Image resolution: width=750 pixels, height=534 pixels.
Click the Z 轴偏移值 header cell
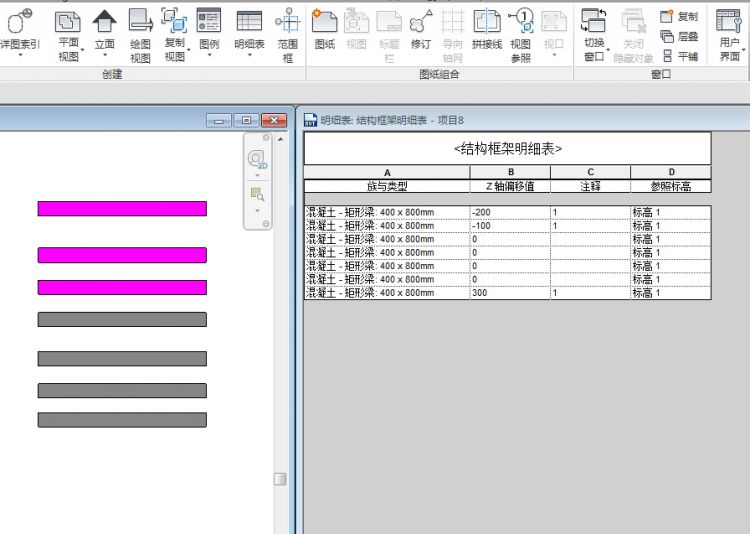coord(510,186)
